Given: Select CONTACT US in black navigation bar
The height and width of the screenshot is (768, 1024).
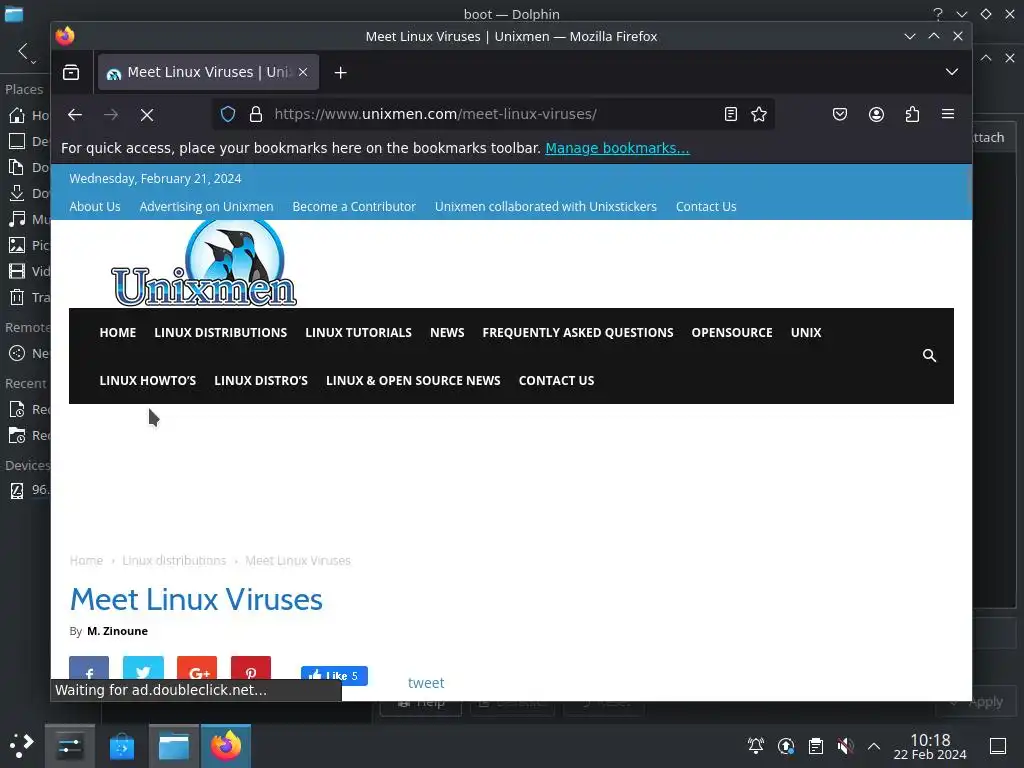Looking at the screenshot, I should [556, 380].
